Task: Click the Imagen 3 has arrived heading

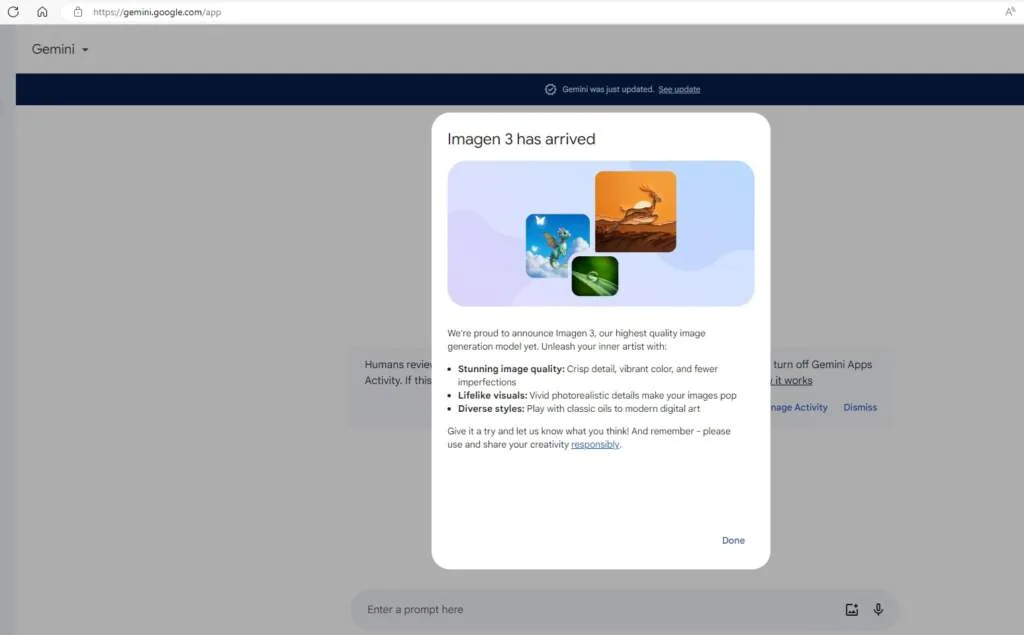Action: (x=521, y=138)
